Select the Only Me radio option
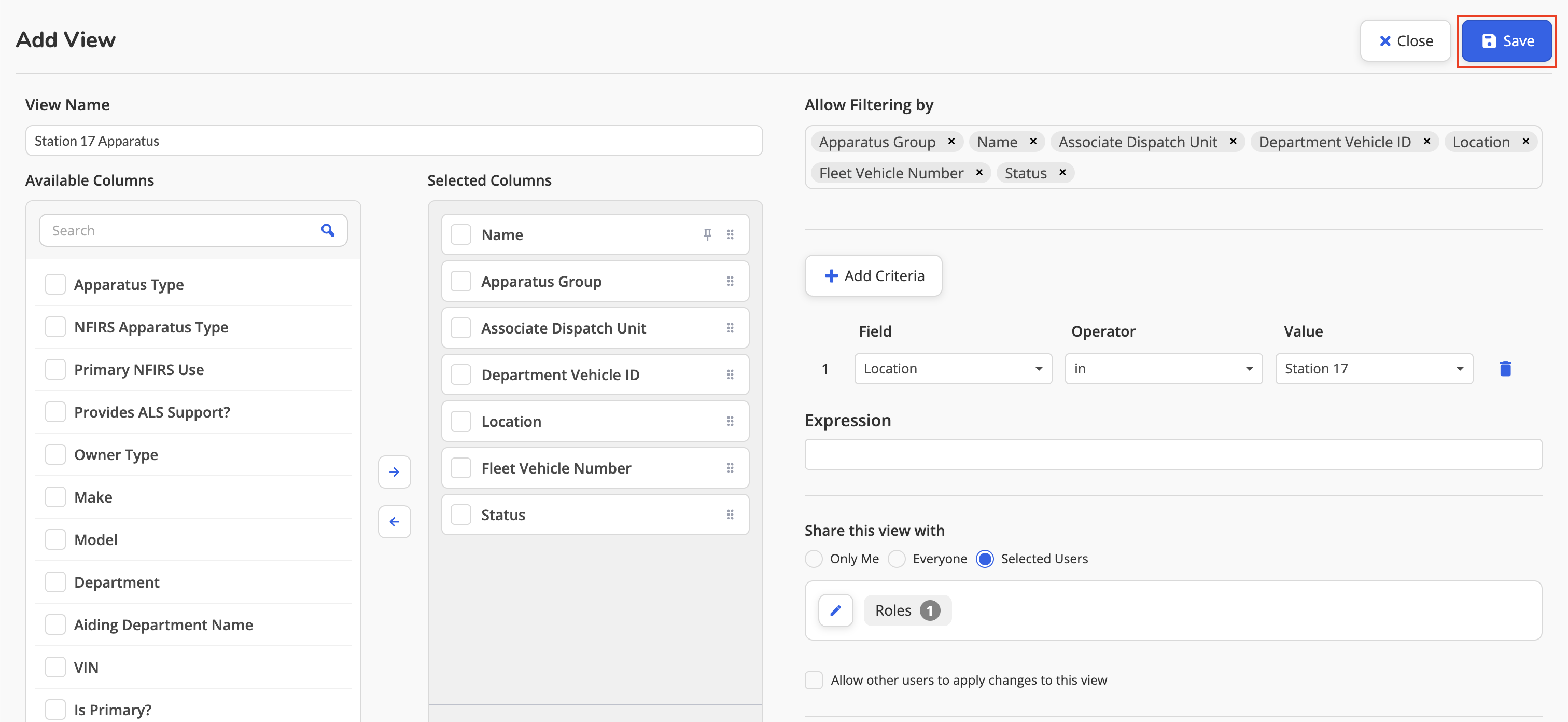 click(814, 559)
